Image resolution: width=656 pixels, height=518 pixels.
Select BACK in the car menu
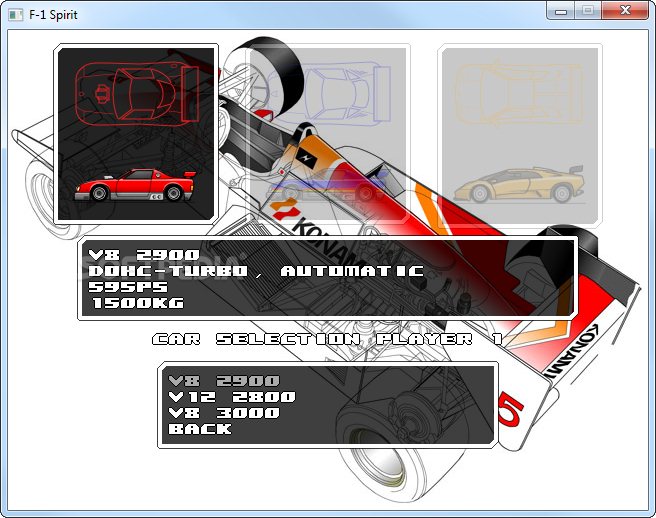tap(200, 429)
